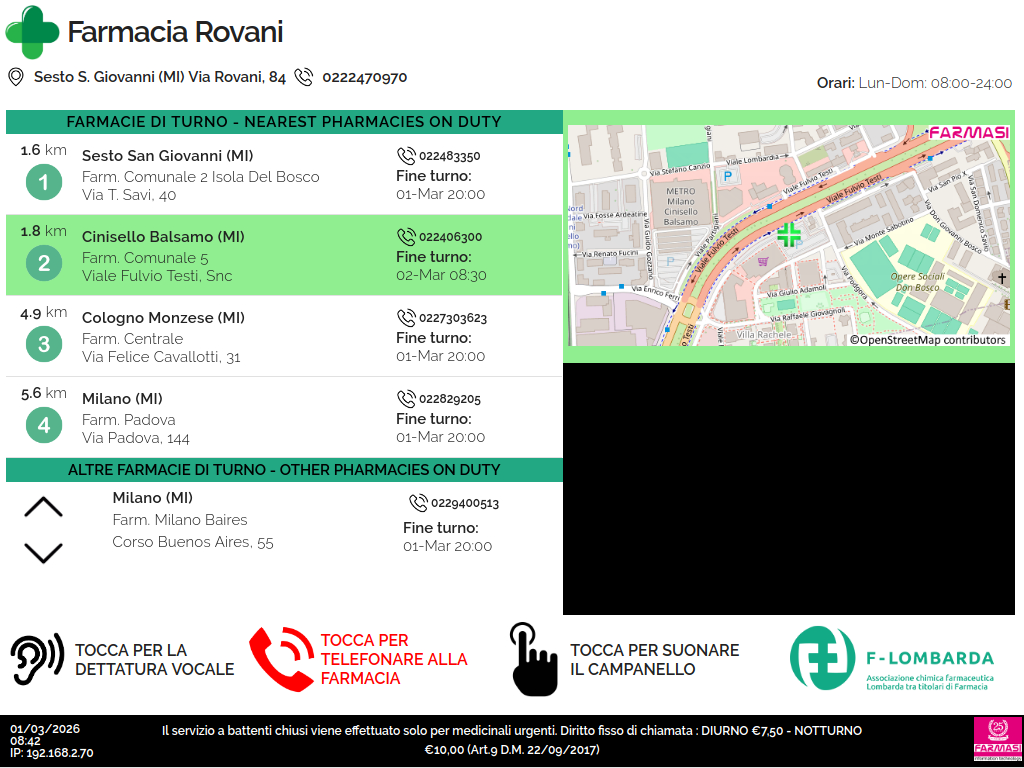Tap the red phone icon to call pharmacy
Viewport: 1024px width, 768px height.
click(x=281, y=659)
